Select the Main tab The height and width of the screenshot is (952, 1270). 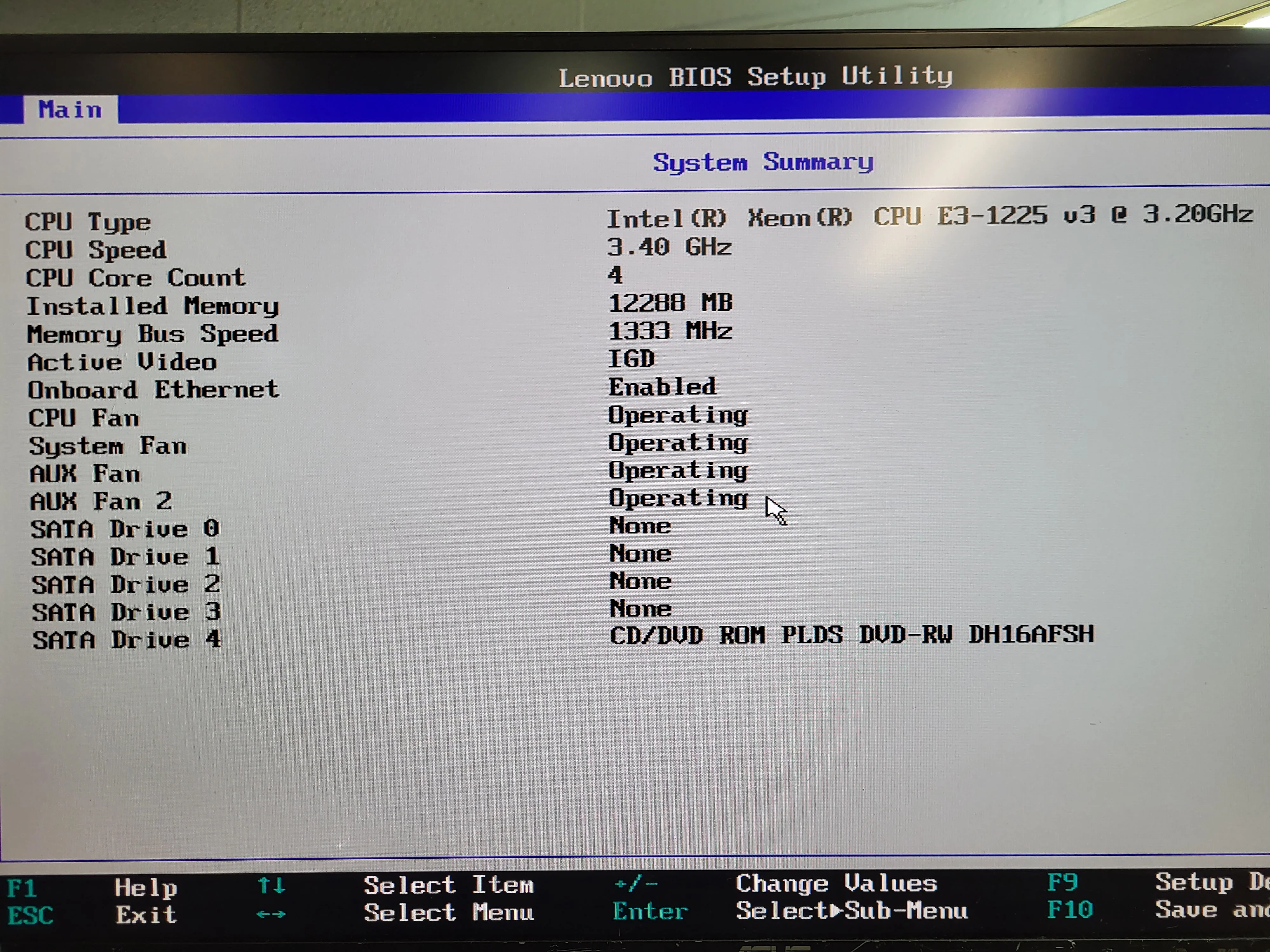(70, 109)
